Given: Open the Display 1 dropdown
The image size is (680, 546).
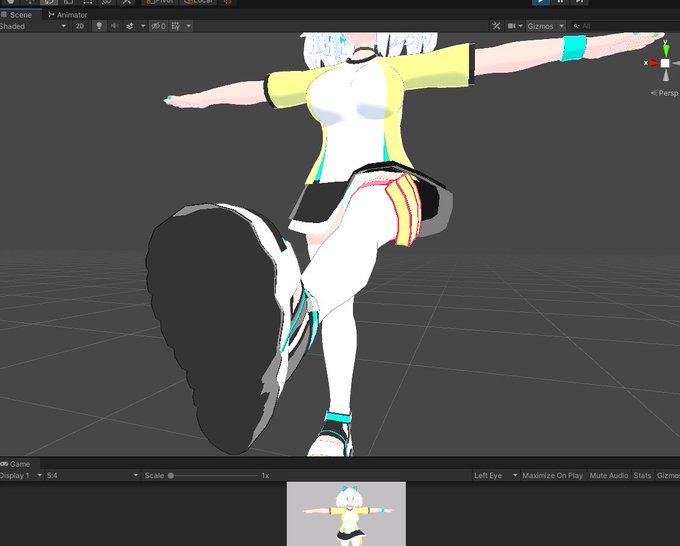Looking at the screenshot, I should 21,476.
